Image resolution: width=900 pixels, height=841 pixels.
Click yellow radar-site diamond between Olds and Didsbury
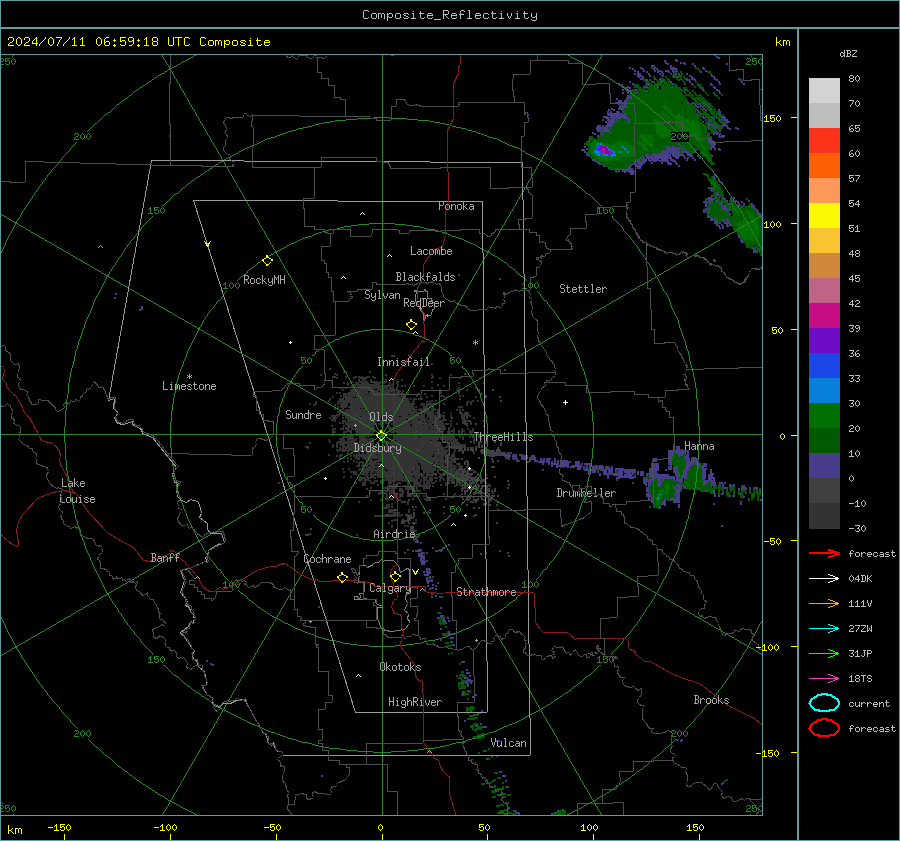pos(381,436)
